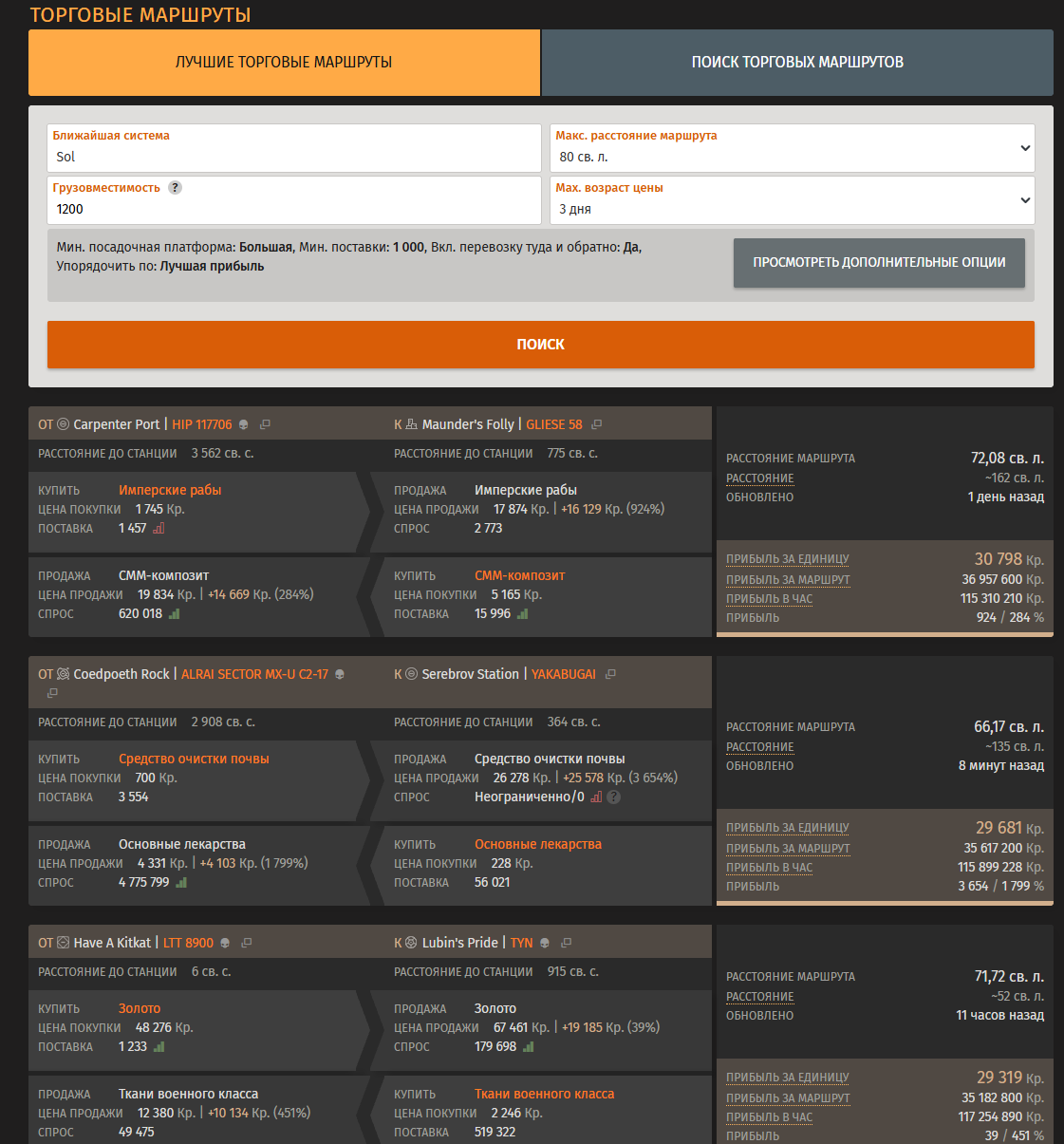Open the YAKABUGAI system link
Image resolution: width=1064 pixels, height=1144 pixels.
tap(564, 674)
